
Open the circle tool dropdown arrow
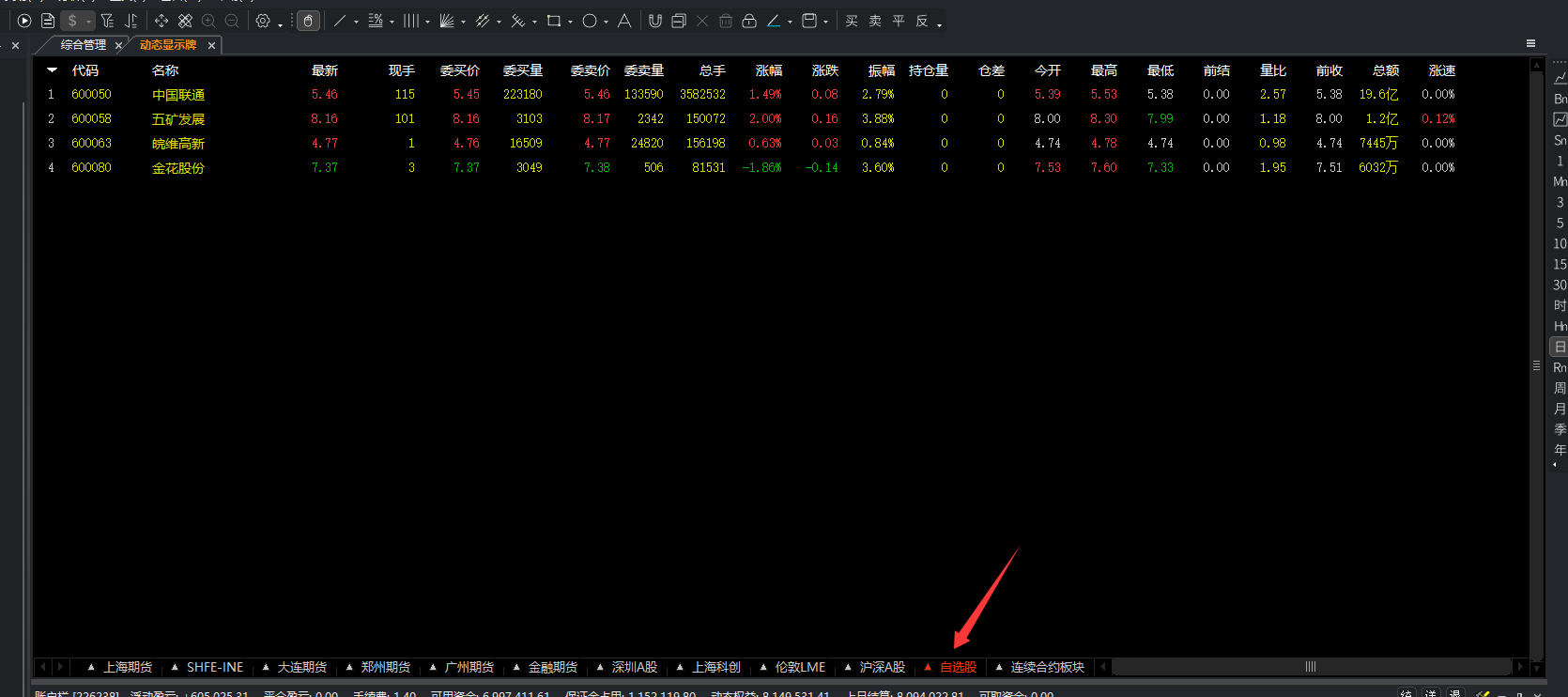(x=606, y=22)
